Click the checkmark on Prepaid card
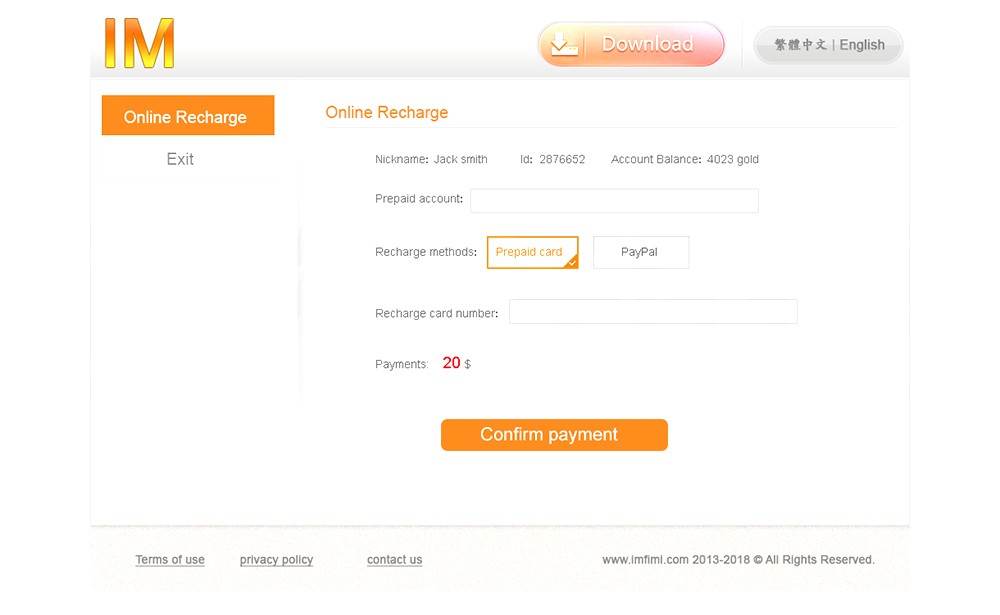 click(571, 262)
